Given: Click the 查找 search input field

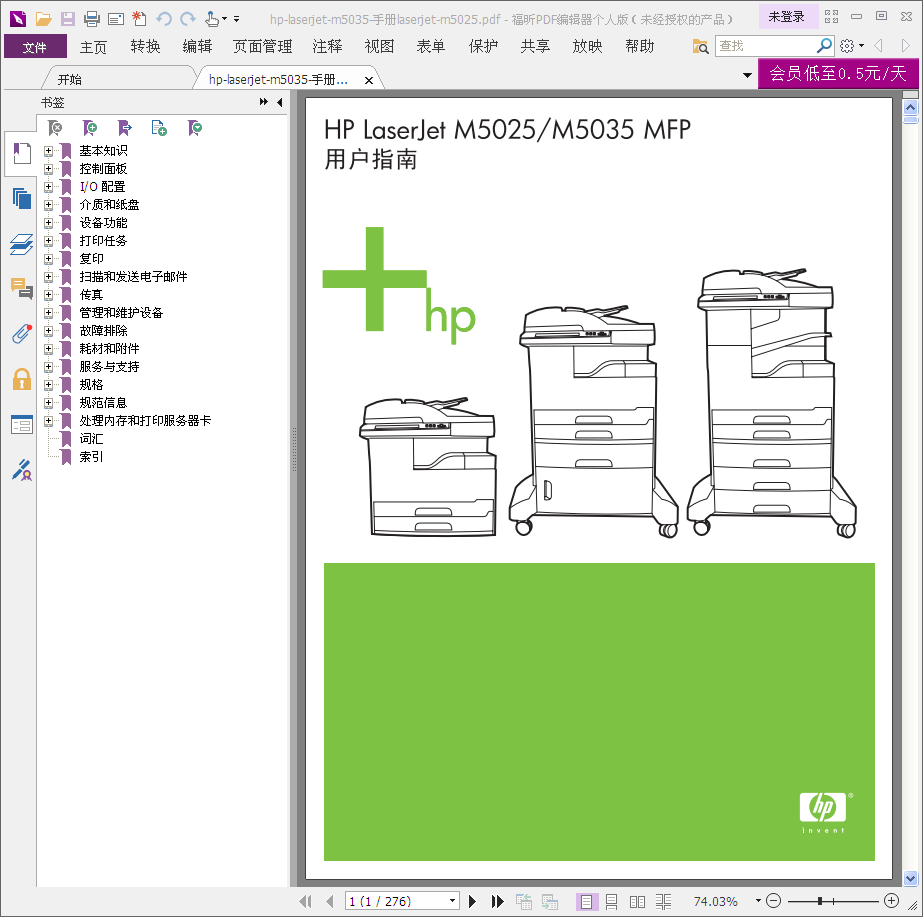Looking at the screenshot, I should [765, 45].
